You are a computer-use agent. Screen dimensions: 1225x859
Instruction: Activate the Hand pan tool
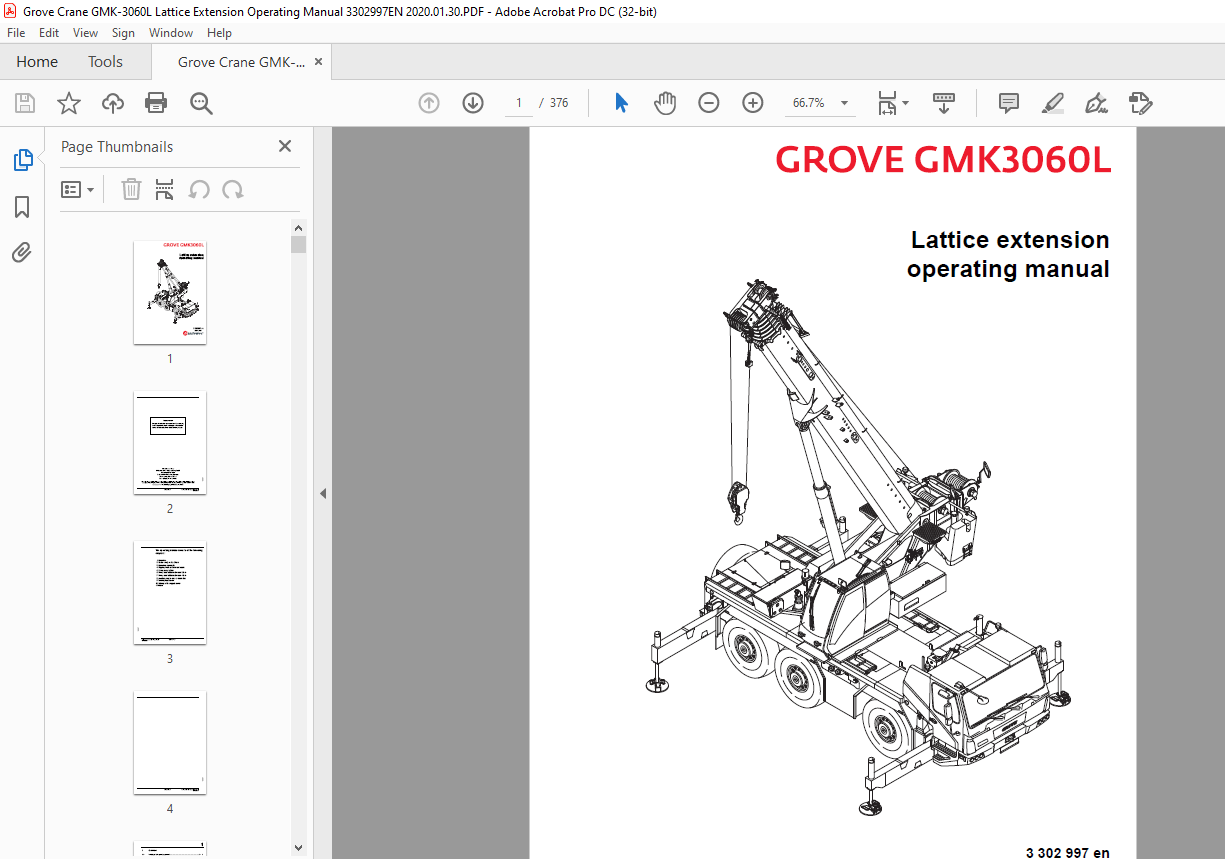665,103
